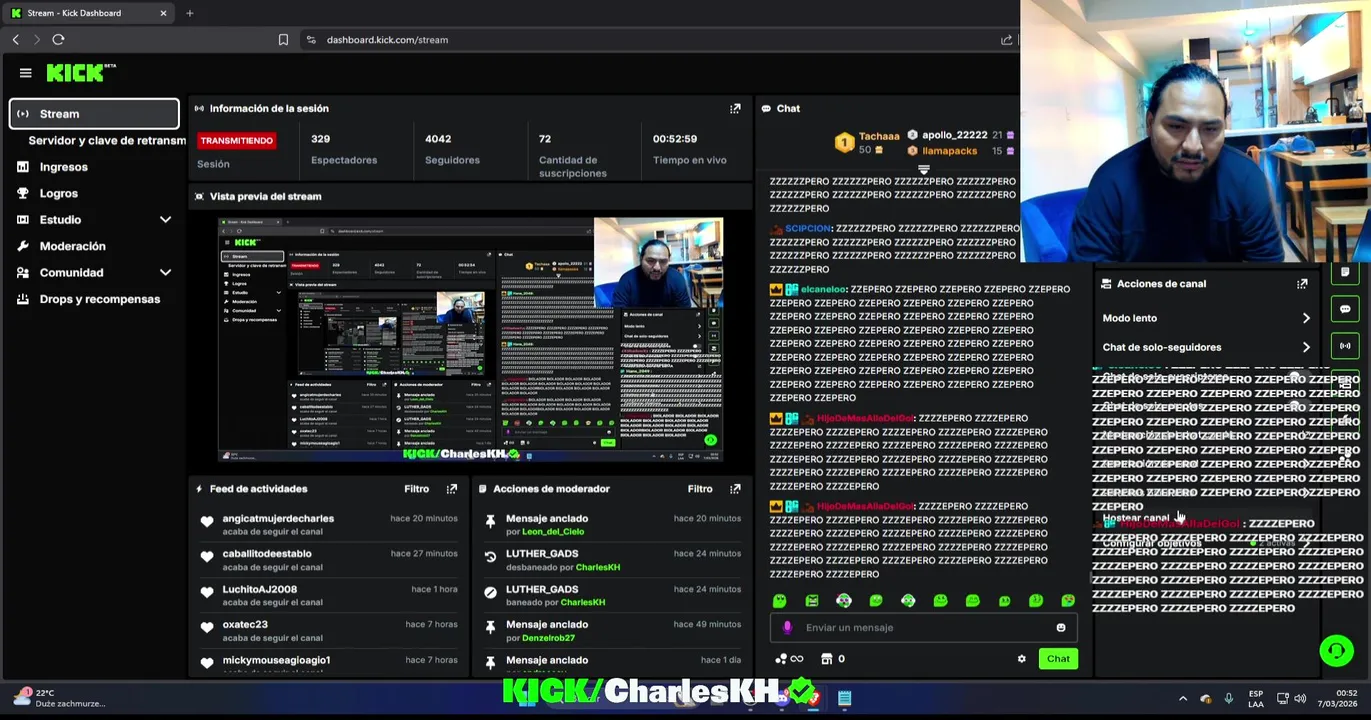This screenshot has height=720, width=1371.
Task: Click the elcaneloo username in chat
Action: point(823,289)
